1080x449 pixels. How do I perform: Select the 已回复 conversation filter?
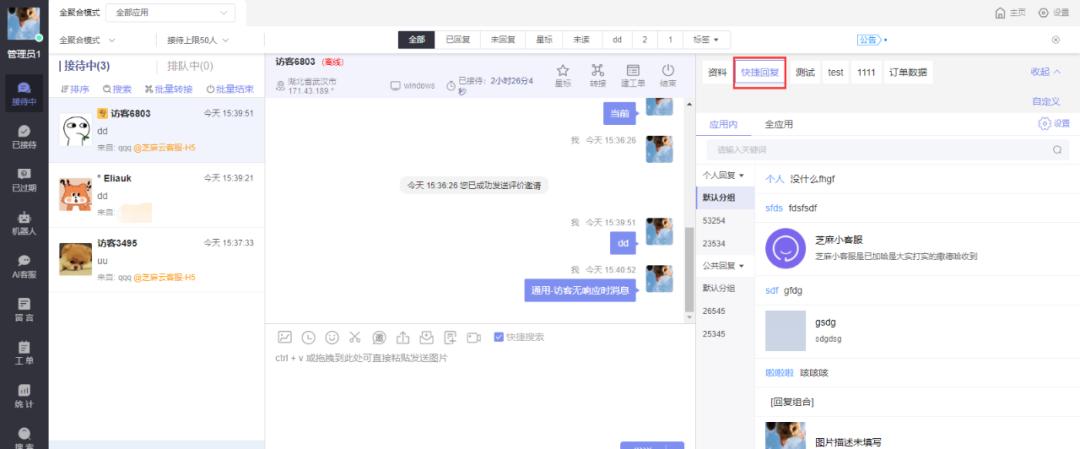point(457,40)
